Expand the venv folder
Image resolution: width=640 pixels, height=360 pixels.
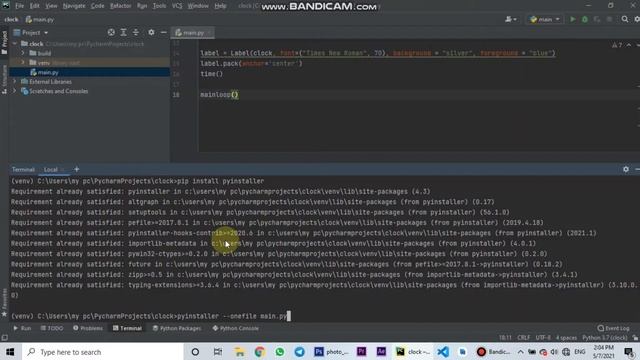[23, 62]
